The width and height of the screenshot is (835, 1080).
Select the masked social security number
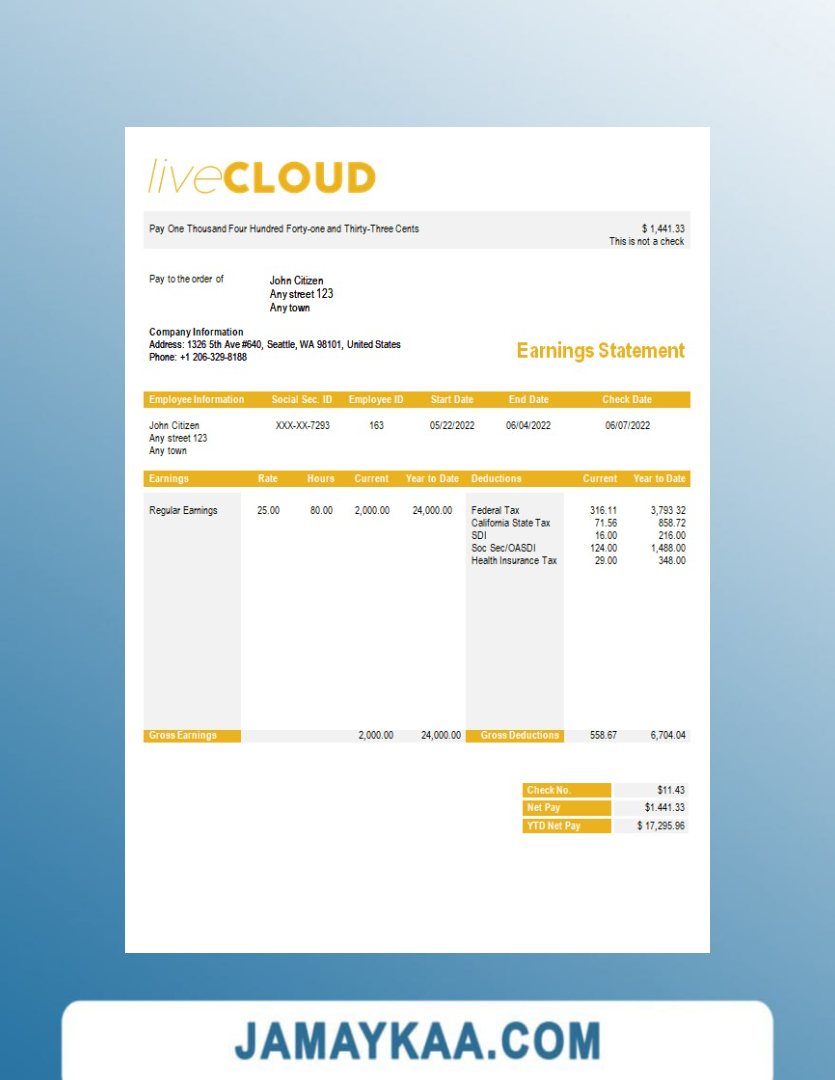pos(302,426)
